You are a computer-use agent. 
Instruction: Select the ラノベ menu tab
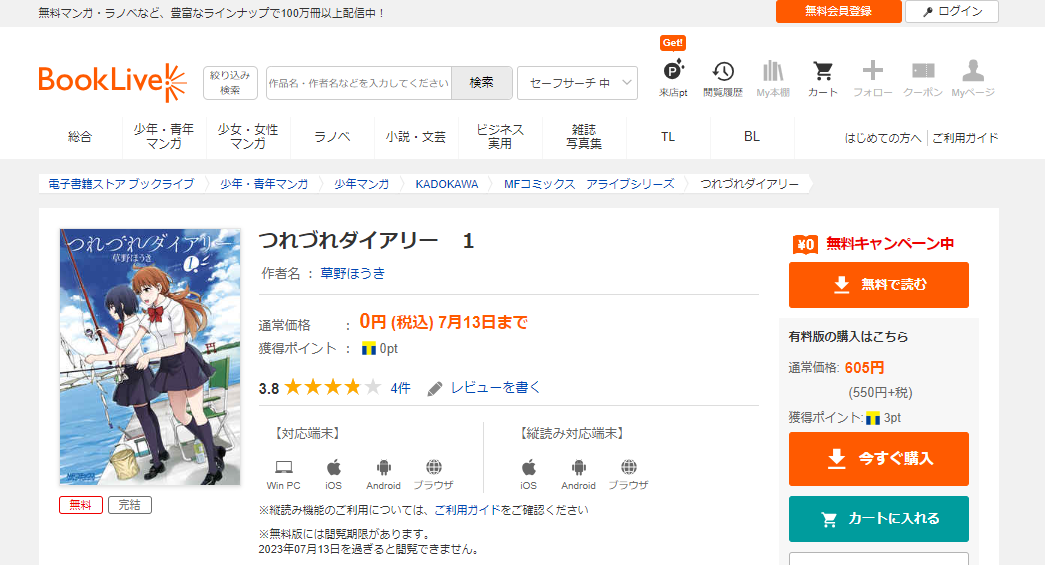pyautogui.click(x=332, y=137)
